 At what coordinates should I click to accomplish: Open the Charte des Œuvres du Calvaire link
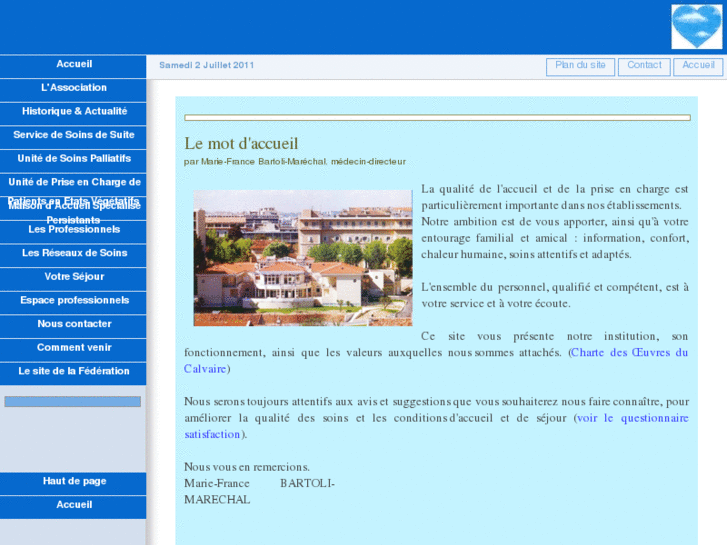[x=629, y=353]
